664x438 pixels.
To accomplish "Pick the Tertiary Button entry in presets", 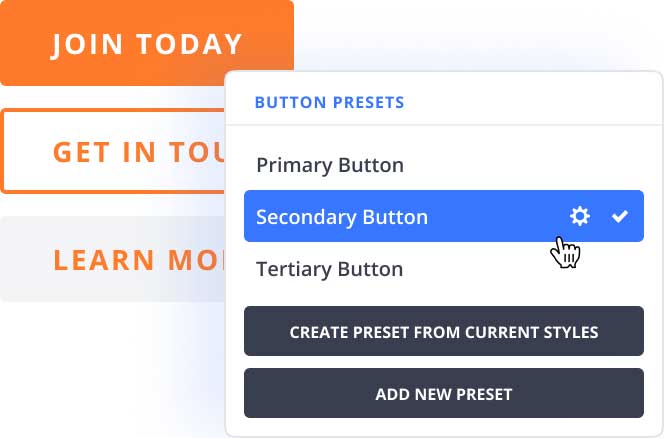I will tap(329, 269).
